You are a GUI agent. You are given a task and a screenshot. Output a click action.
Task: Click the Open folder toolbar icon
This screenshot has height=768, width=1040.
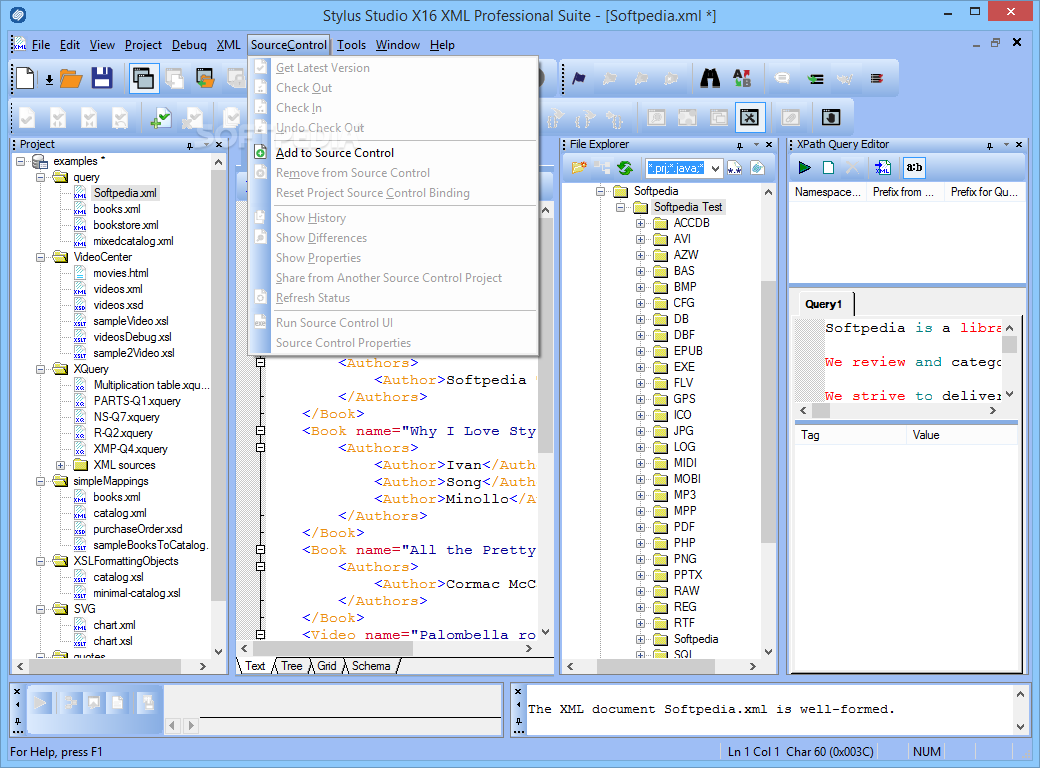[71, 78]
